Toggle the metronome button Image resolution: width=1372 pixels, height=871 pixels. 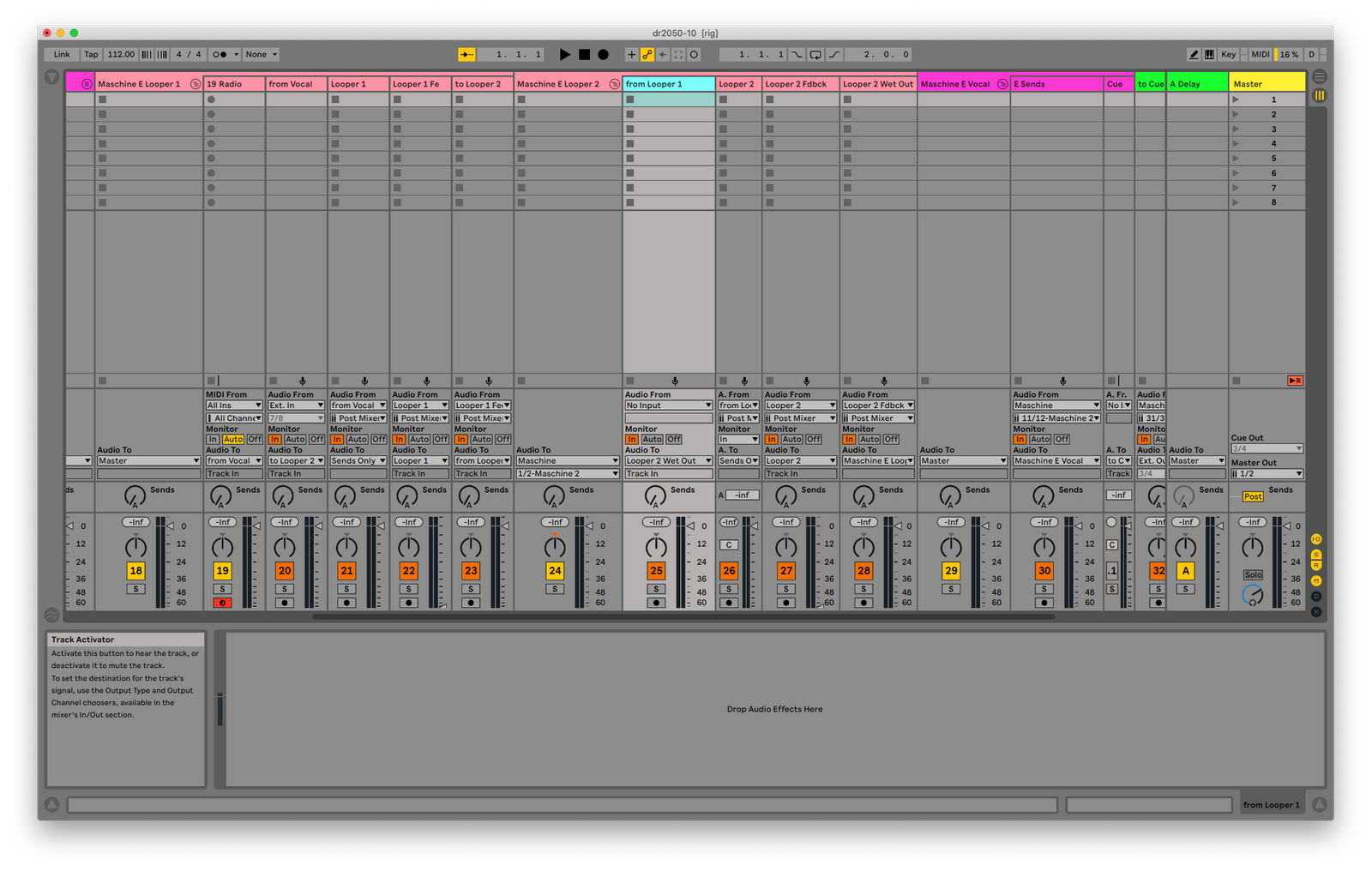pyautogui.click(x=220, y=55)
